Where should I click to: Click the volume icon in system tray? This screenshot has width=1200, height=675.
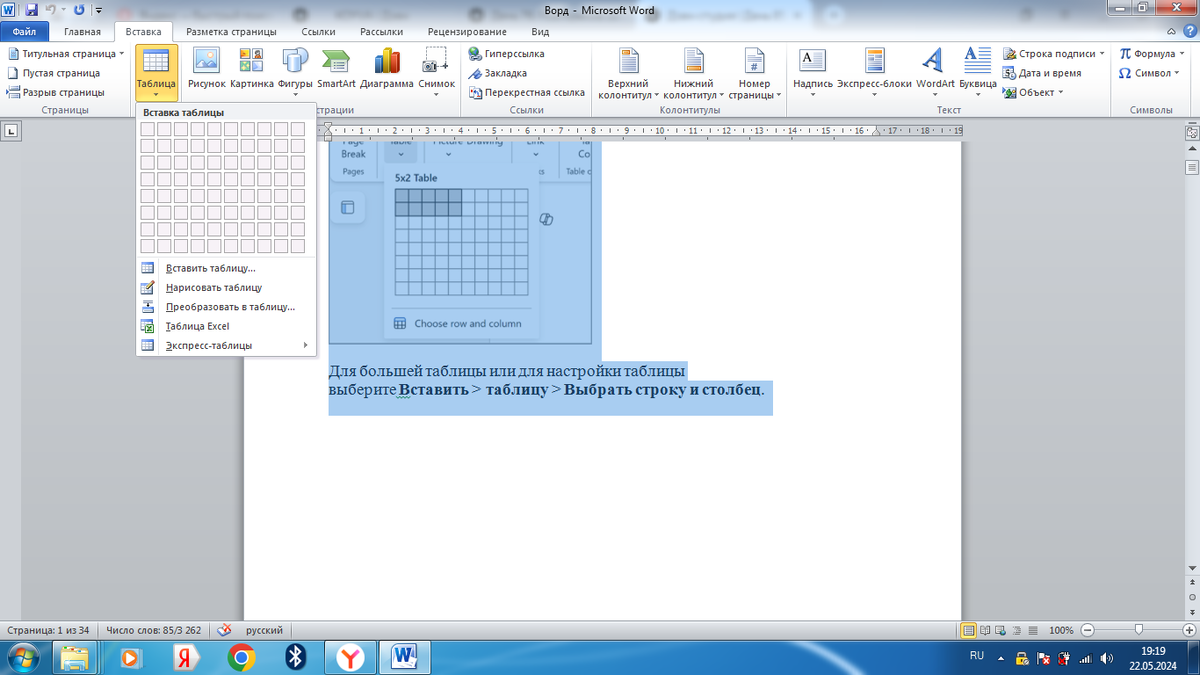(x=1107, y=658)
